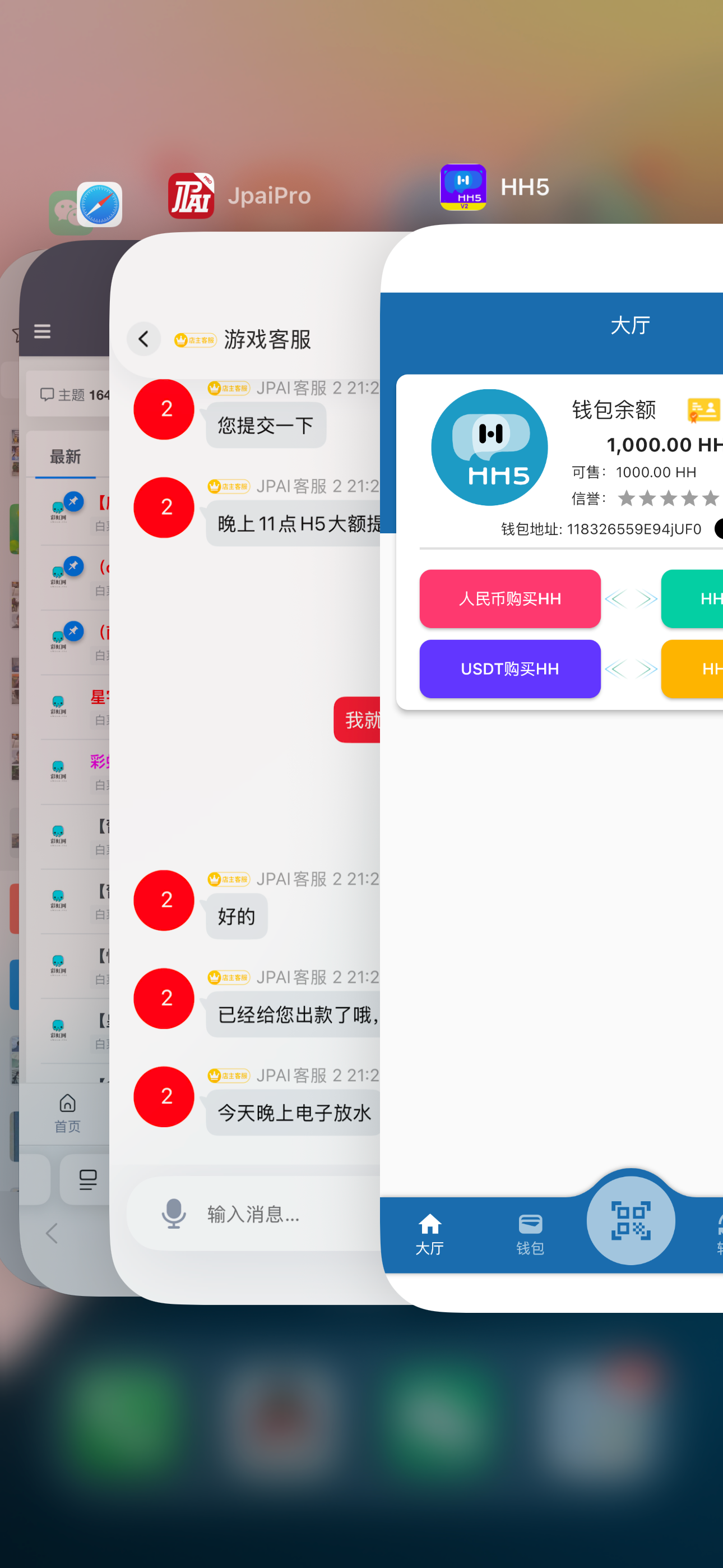The height and width of the screenshot is (1568, 723).
Task: Open the hamburger menu icon
Action: point(42,332)
